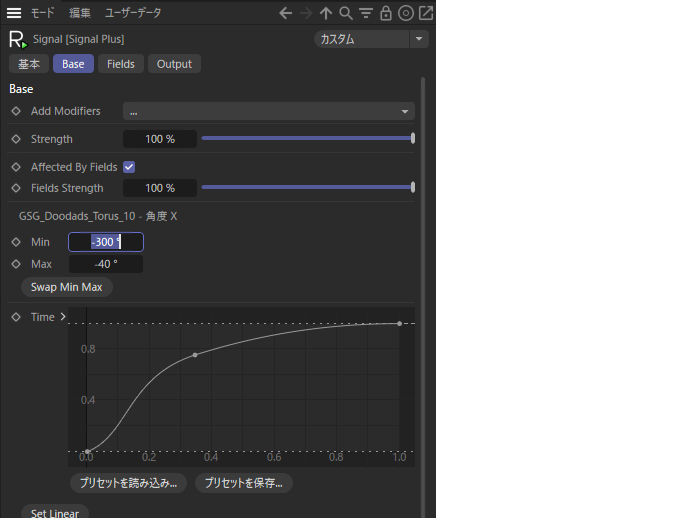Click the up arrow navigation icon
Screen dimensions: 700x518
click(x=326, y=13)
